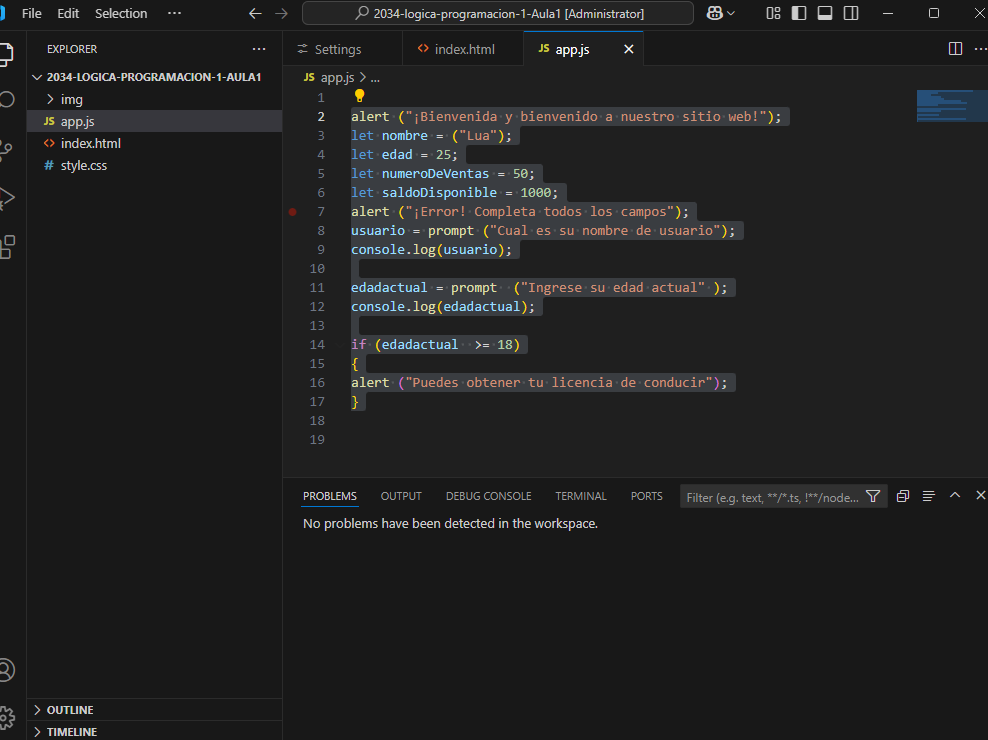Toggle Problems view as table or tree
The image size is (988, 740).
pyautogui.click(x=929, y=496)
